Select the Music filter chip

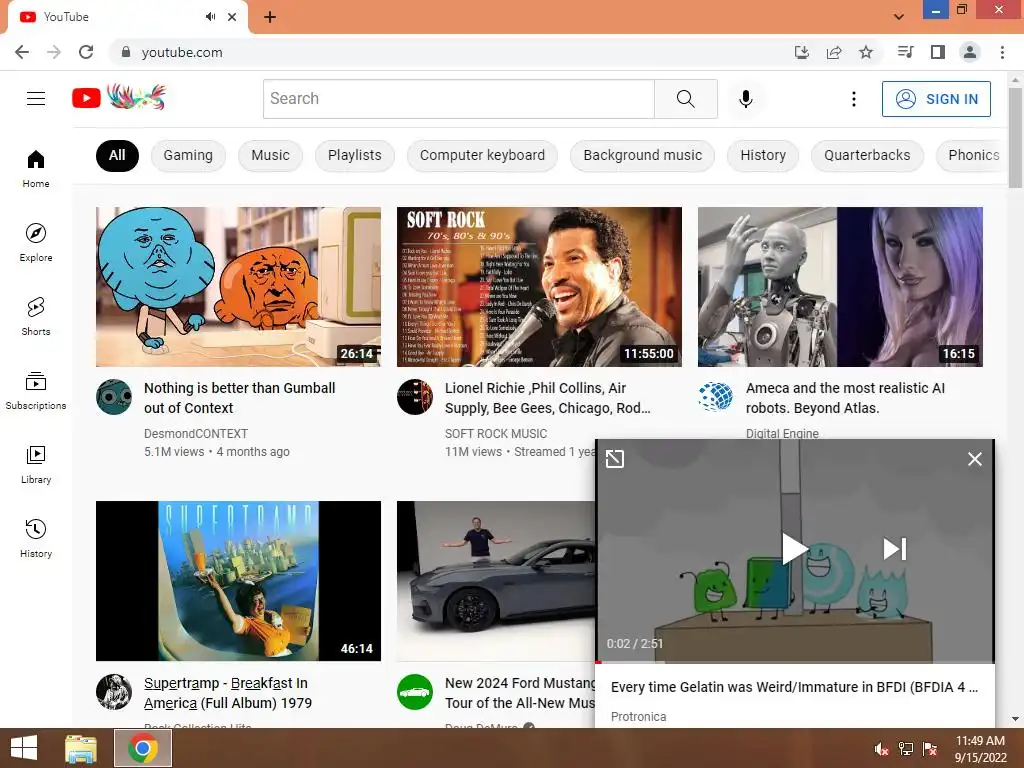click(270, 155)
